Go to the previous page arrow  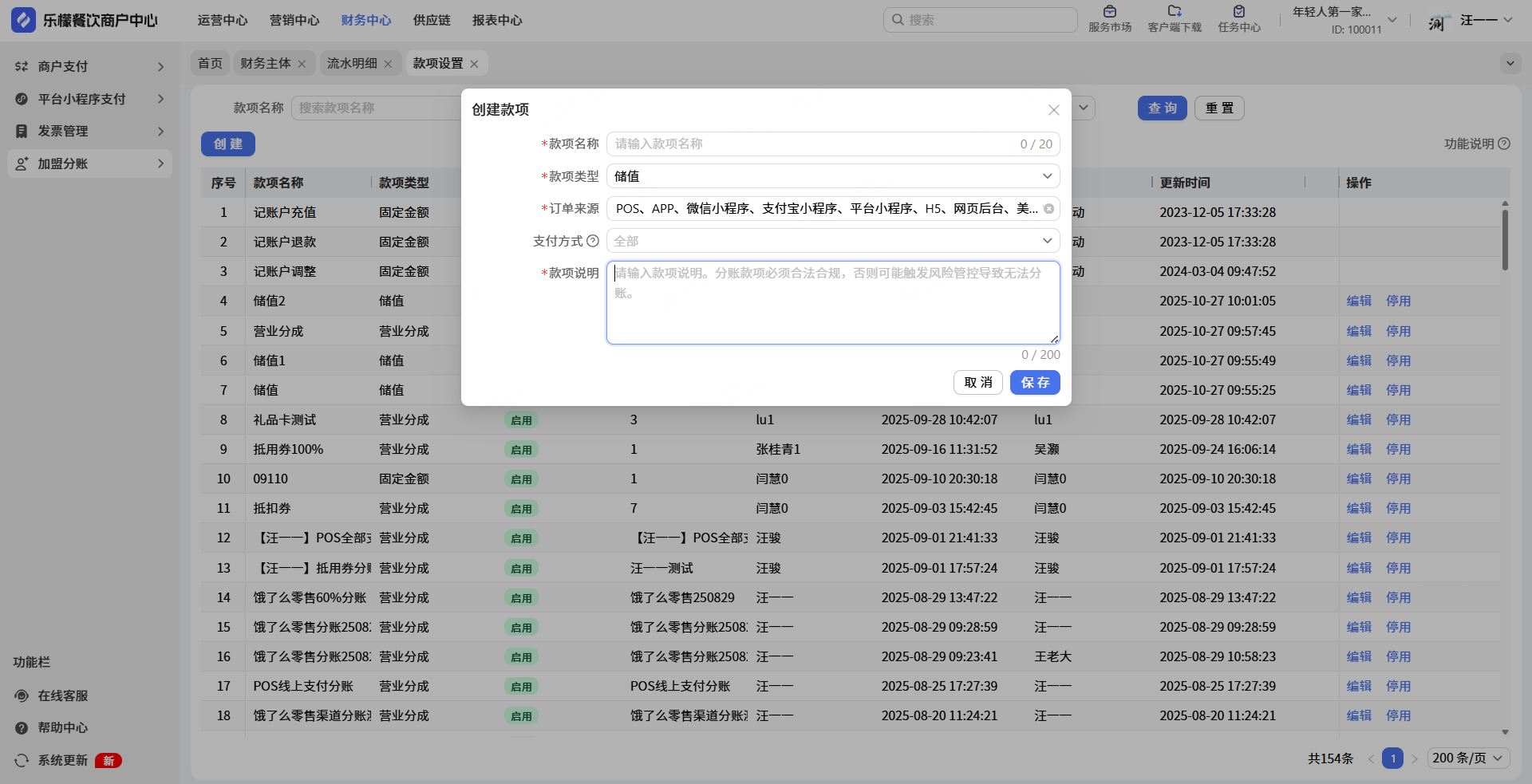click(x=1371, y=758)
